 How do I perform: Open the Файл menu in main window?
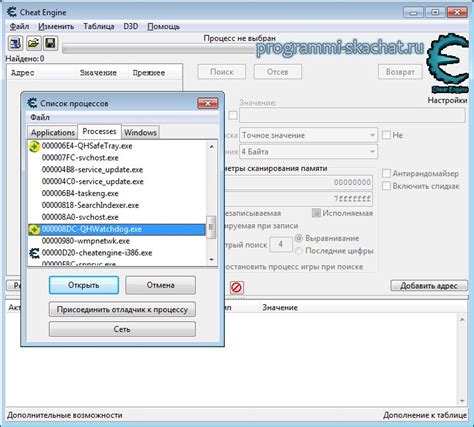coord(19,26)
